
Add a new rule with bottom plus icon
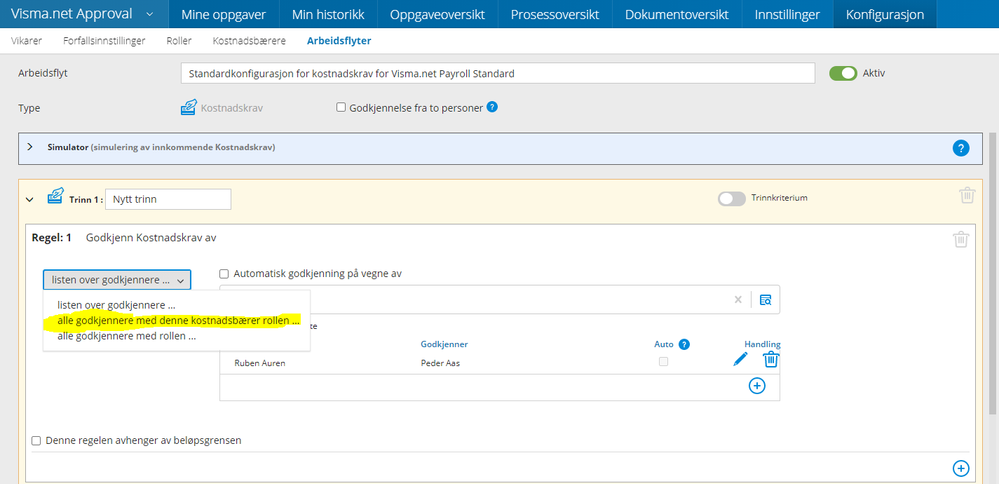961,468
